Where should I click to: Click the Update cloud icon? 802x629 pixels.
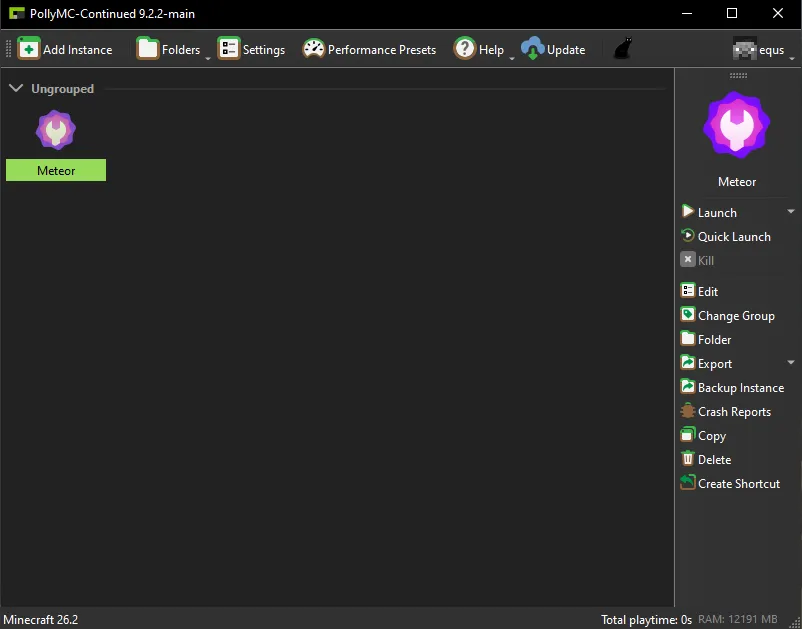click(532, 49)
